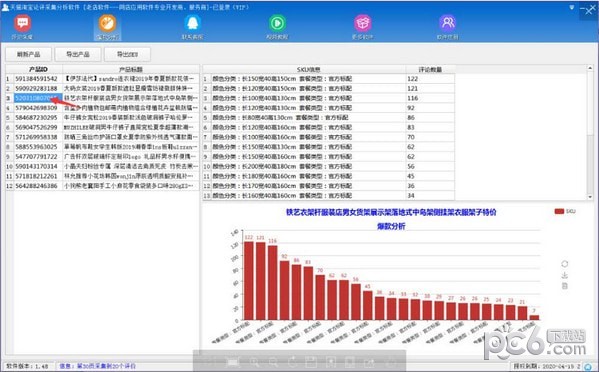Open the green play video tutorial icon
599x372 pixels.
tap(277, 23)
